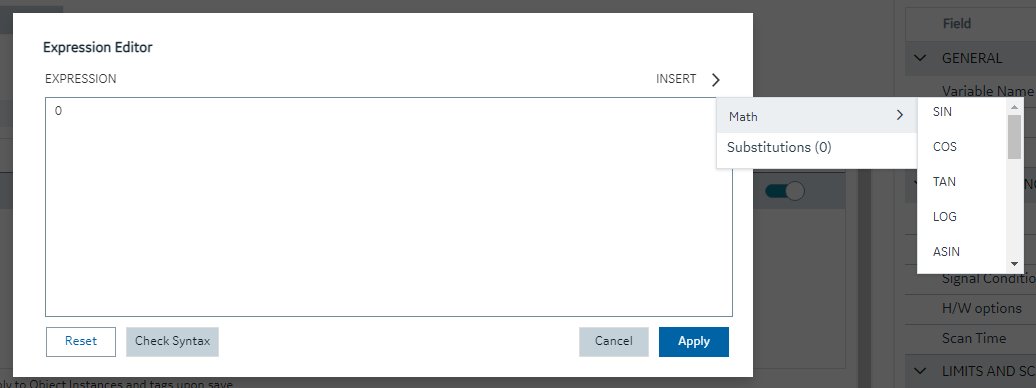Click the Check Syntax button
Viewport: 1036px width, 388px height.
point(172,342)
